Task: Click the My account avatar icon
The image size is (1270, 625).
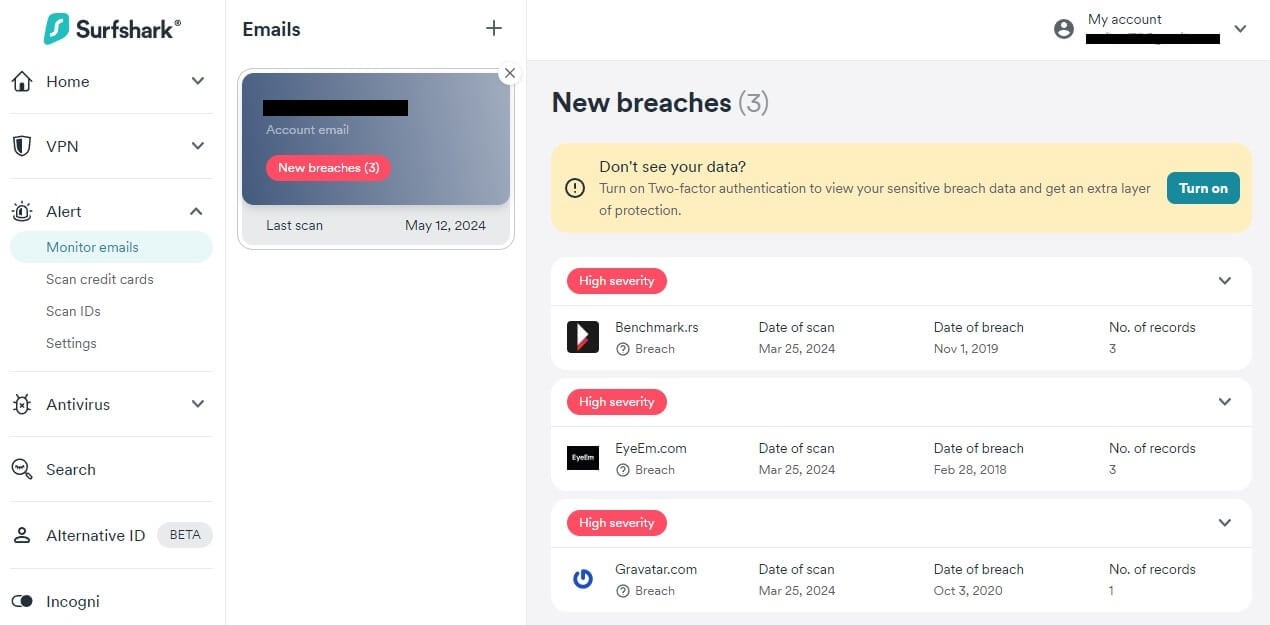Action: pyautogui.click(x=1064, y=29)
